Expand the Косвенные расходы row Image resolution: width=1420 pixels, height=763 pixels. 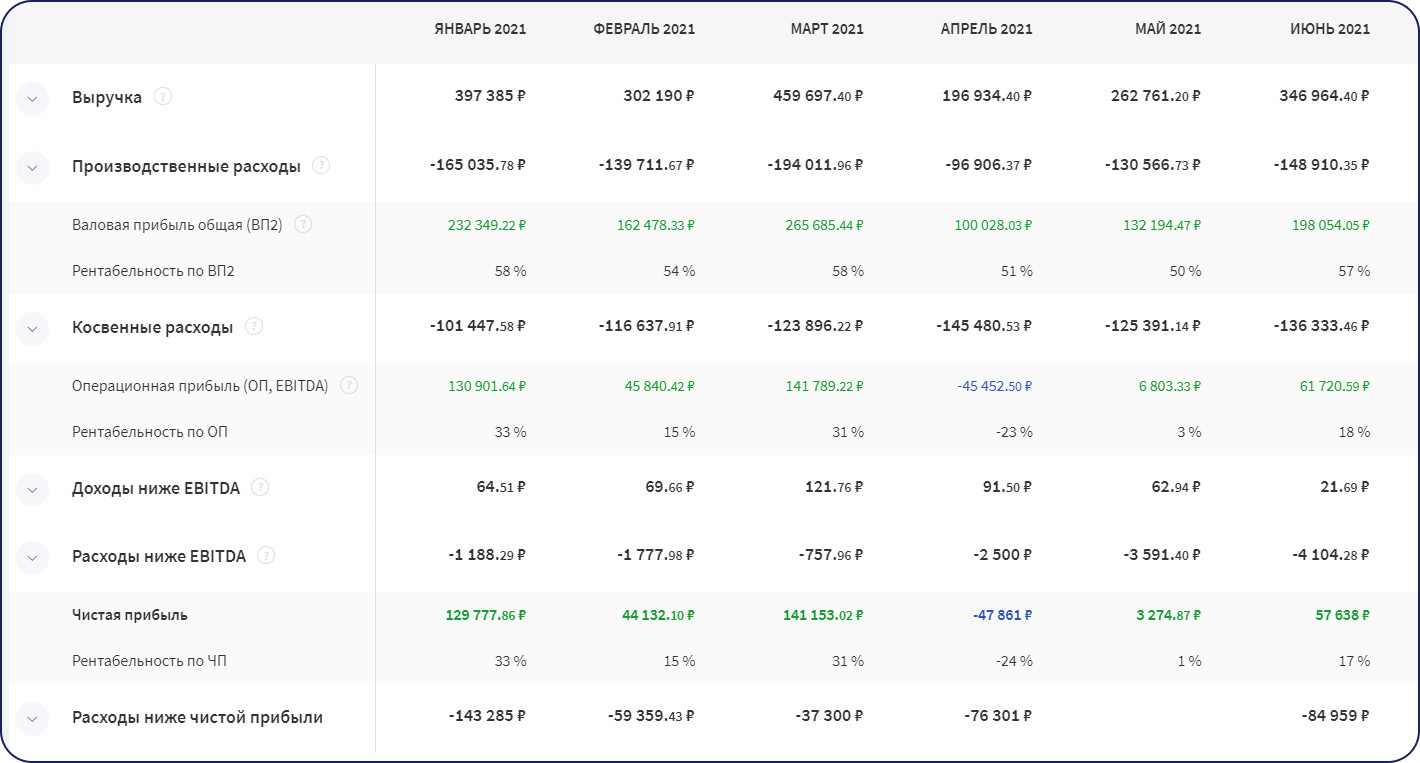click(32, 327)
